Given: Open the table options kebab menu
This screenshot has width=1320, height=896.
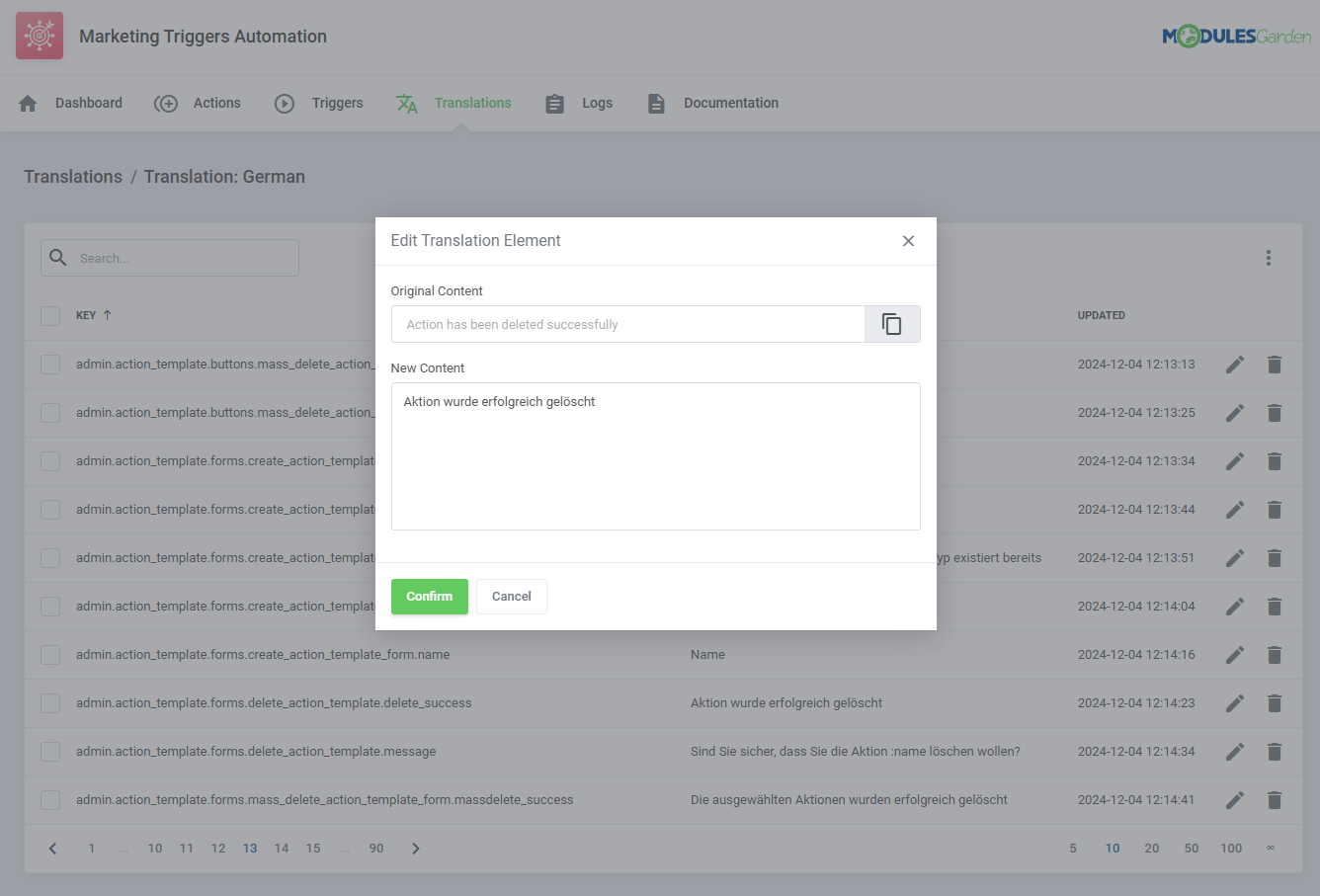Looking at the screenshot, I should (1269, 258).
